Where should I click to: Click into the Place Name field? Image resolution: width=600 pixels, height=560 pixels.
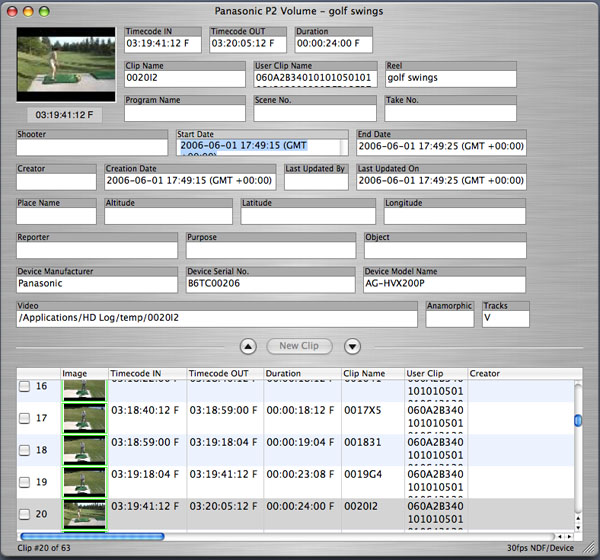click(x=56, y=216)
